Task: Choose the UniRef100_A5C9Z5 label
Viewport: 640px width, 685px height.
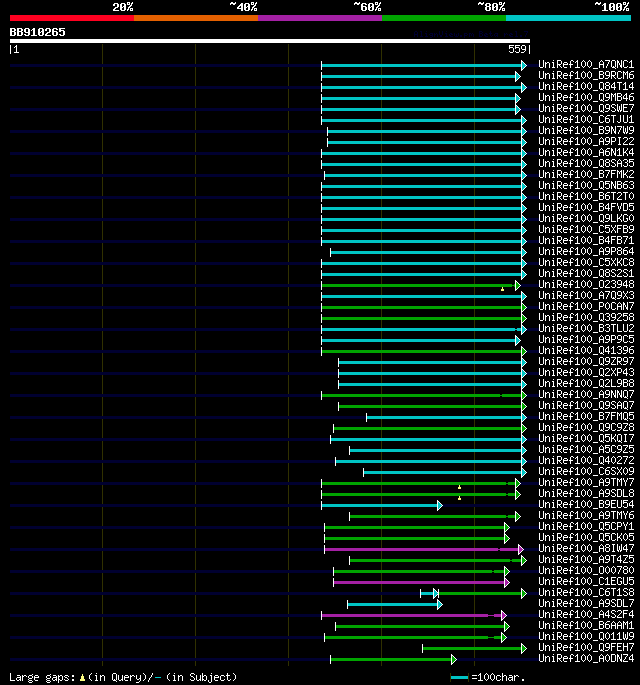Action: (586, 449)
